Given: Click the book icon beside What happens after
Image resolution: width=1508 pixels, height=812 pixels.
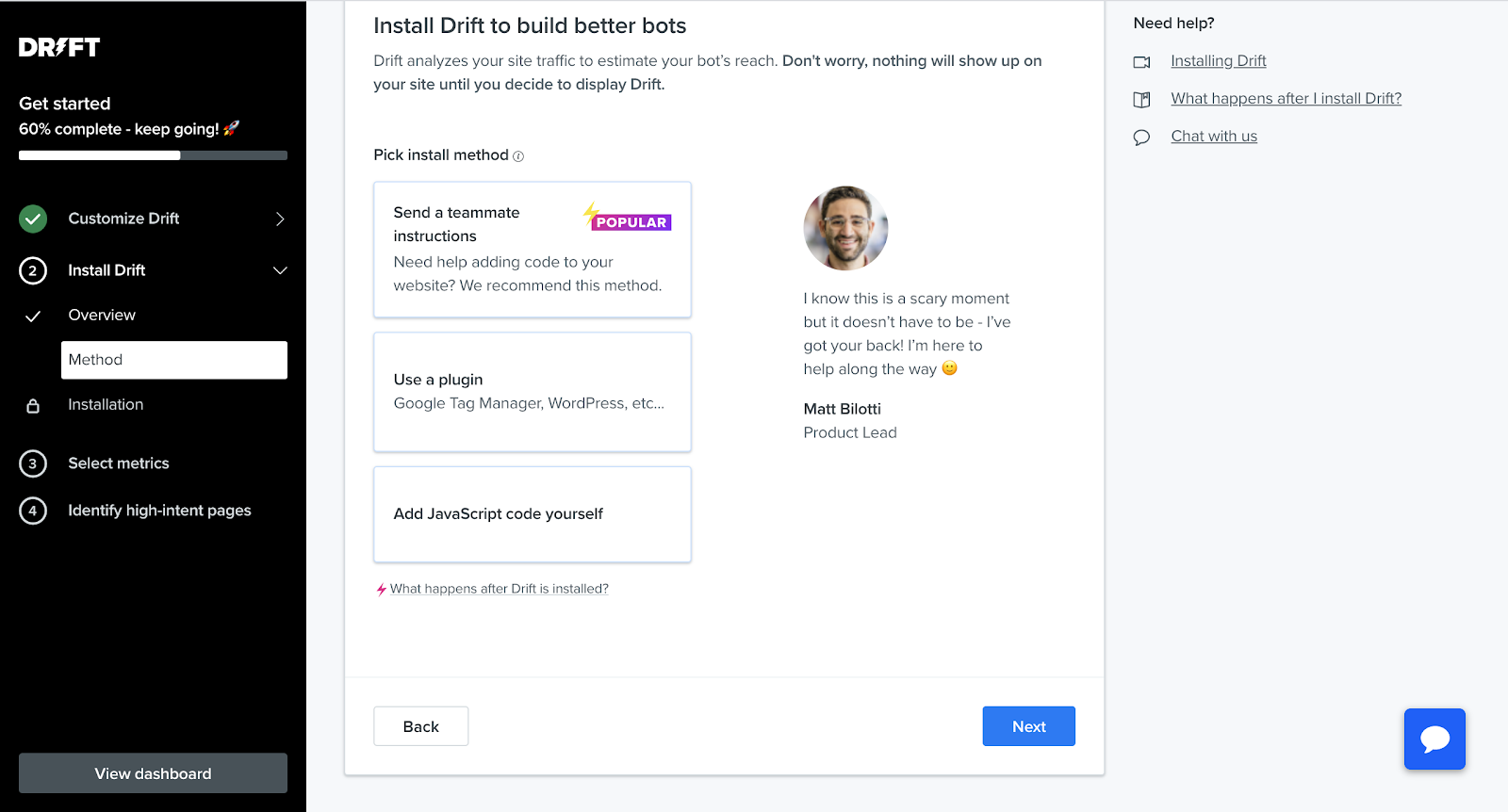Looking at the screenshot, I should (x=1141, y=99).
